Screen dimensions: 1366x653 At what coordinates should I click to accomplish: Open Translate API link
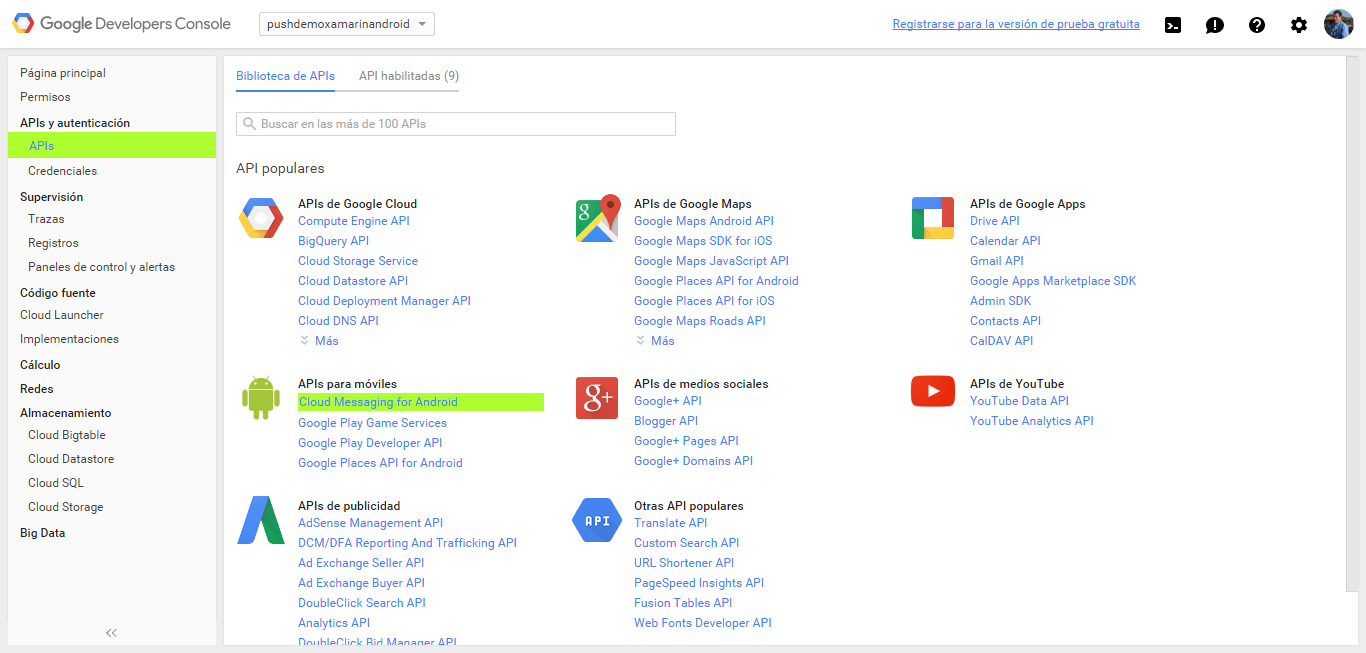click(x=670, y=523)
